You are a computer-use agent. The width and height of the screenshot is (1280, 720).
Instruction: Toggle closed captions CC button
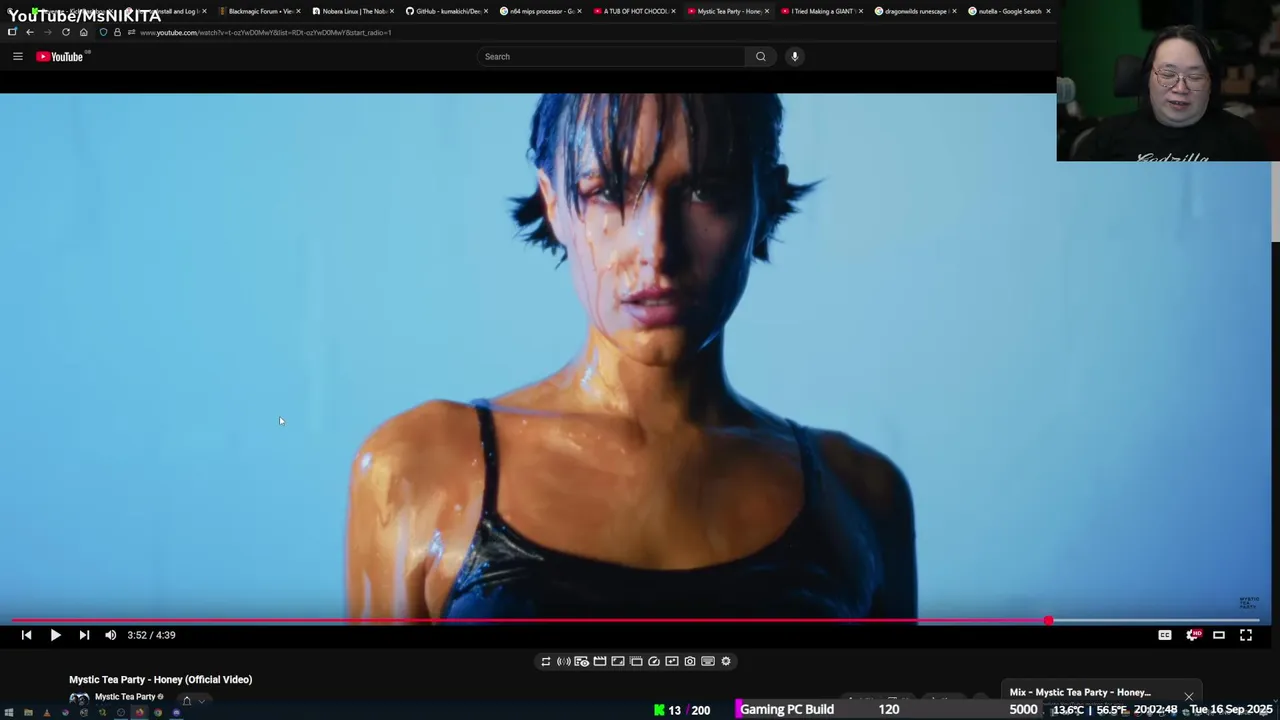coord(1165,635)
